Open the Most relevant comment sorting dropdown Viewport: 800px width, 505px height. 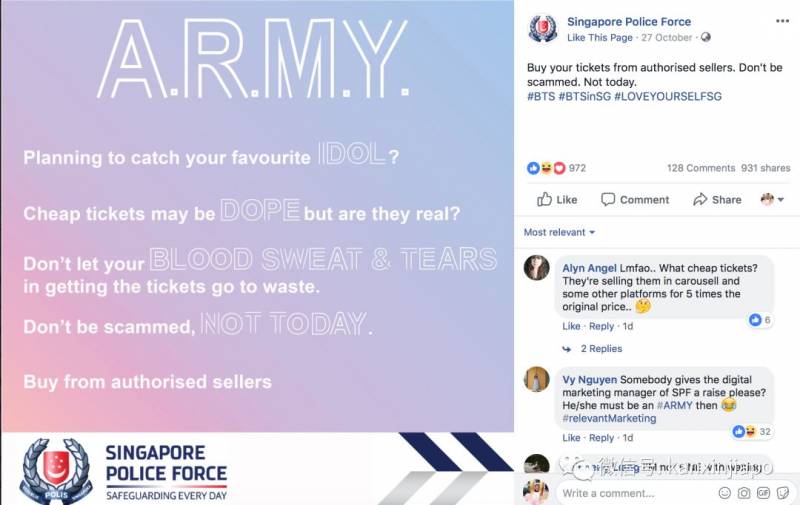[559, 232]
